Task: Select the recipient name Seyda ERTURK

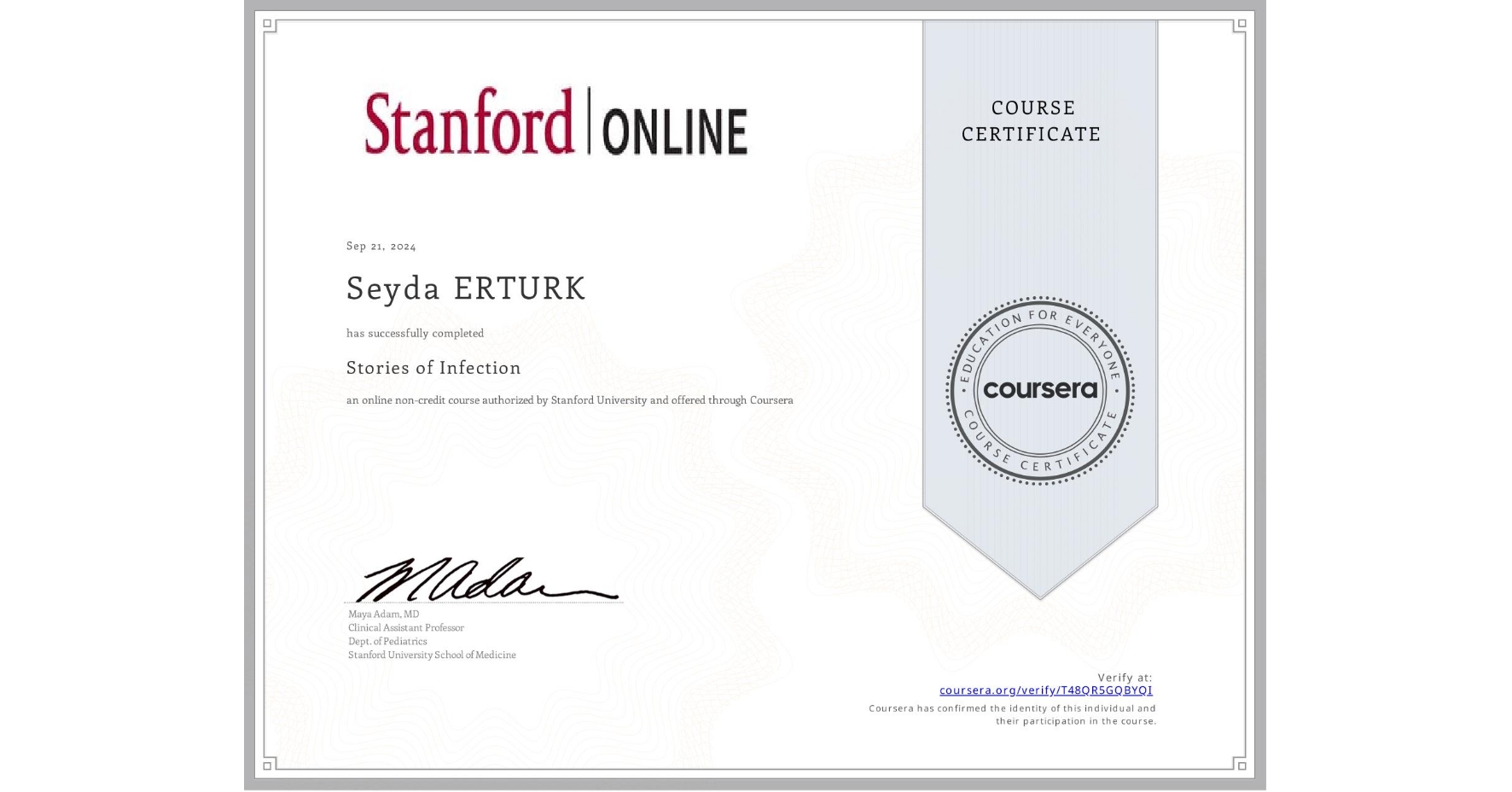Action: (x=466, y=288)
